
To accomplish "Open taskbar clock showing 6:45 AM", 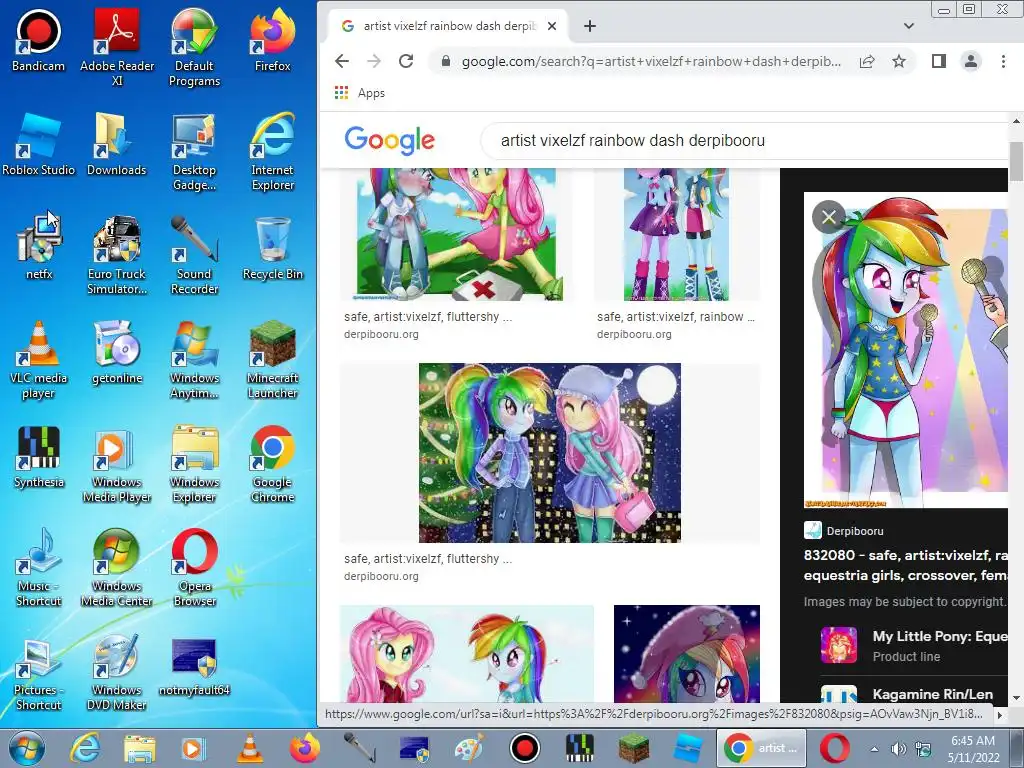I will pos(974,749).
